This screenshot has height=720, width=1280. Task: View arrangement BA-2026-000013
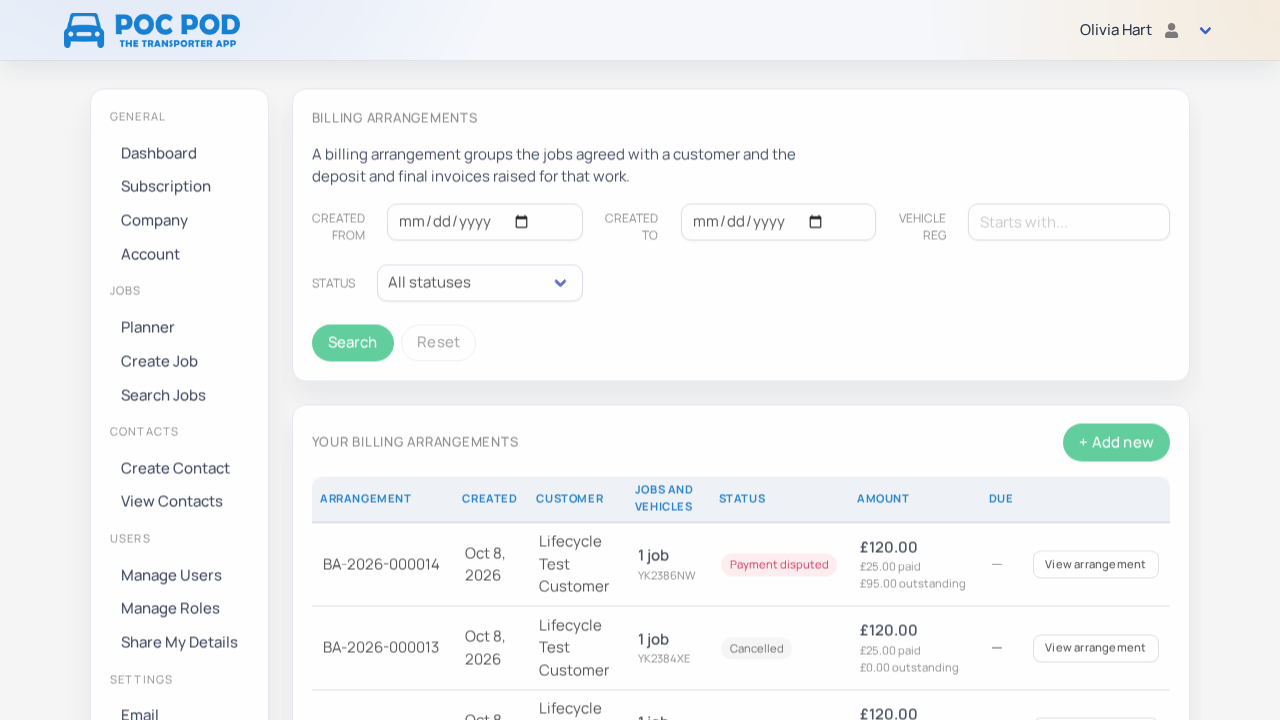(1096, 648)
